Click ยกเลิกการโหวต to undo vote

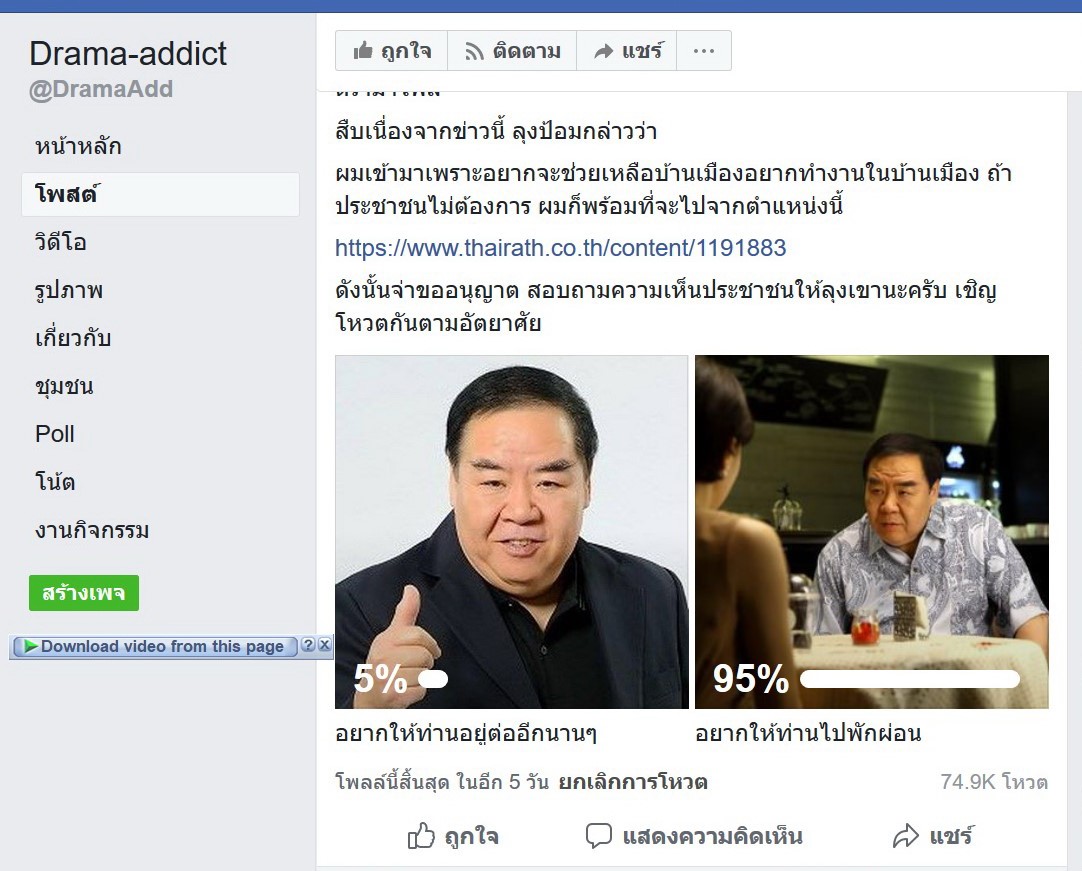[633, 782]
